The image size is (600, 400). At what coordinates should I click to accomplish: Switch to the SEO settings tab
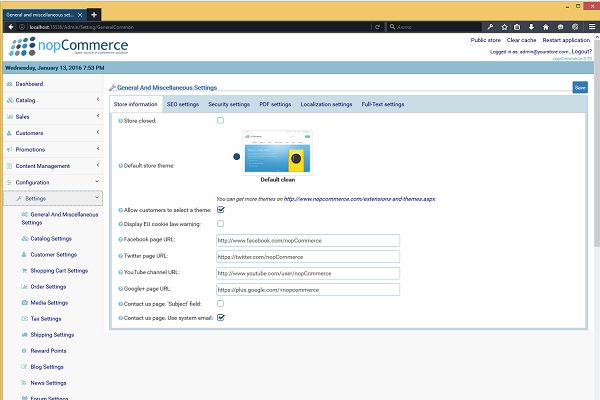click(182, 104)
